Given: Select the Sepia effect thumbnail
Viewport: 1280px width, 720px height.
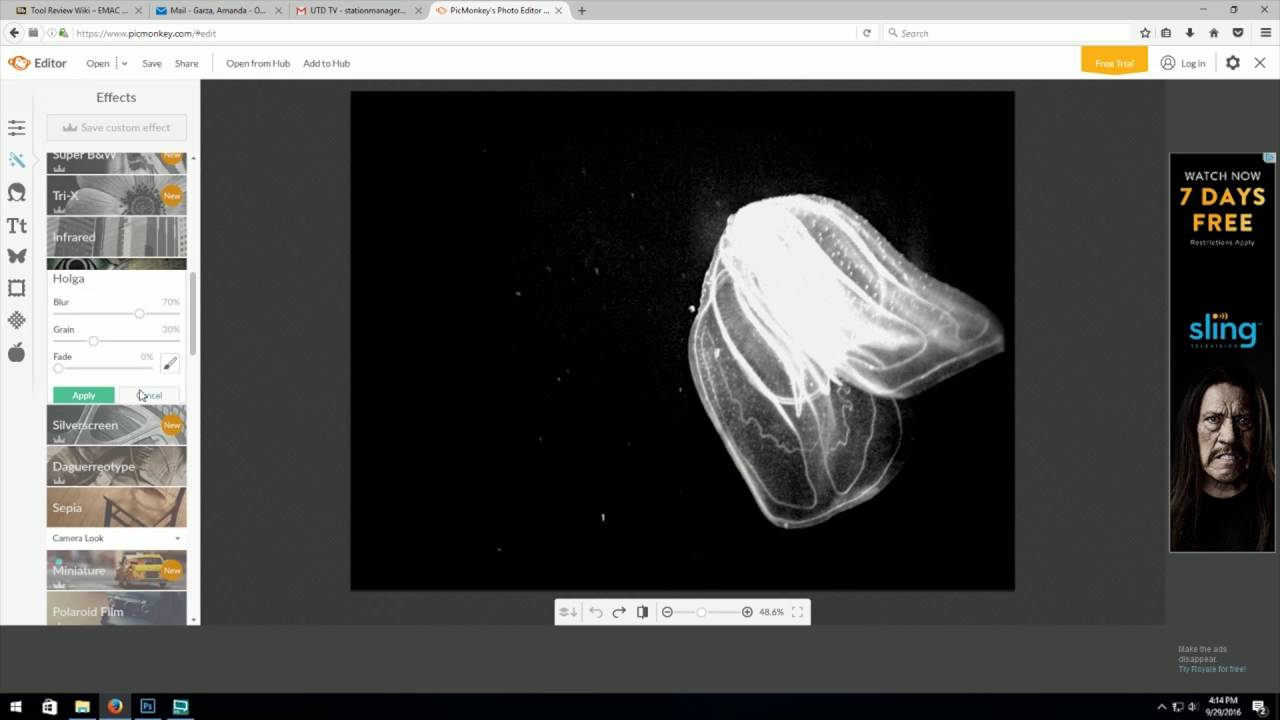Looking at the screenshot, I should tap(116, 507).
